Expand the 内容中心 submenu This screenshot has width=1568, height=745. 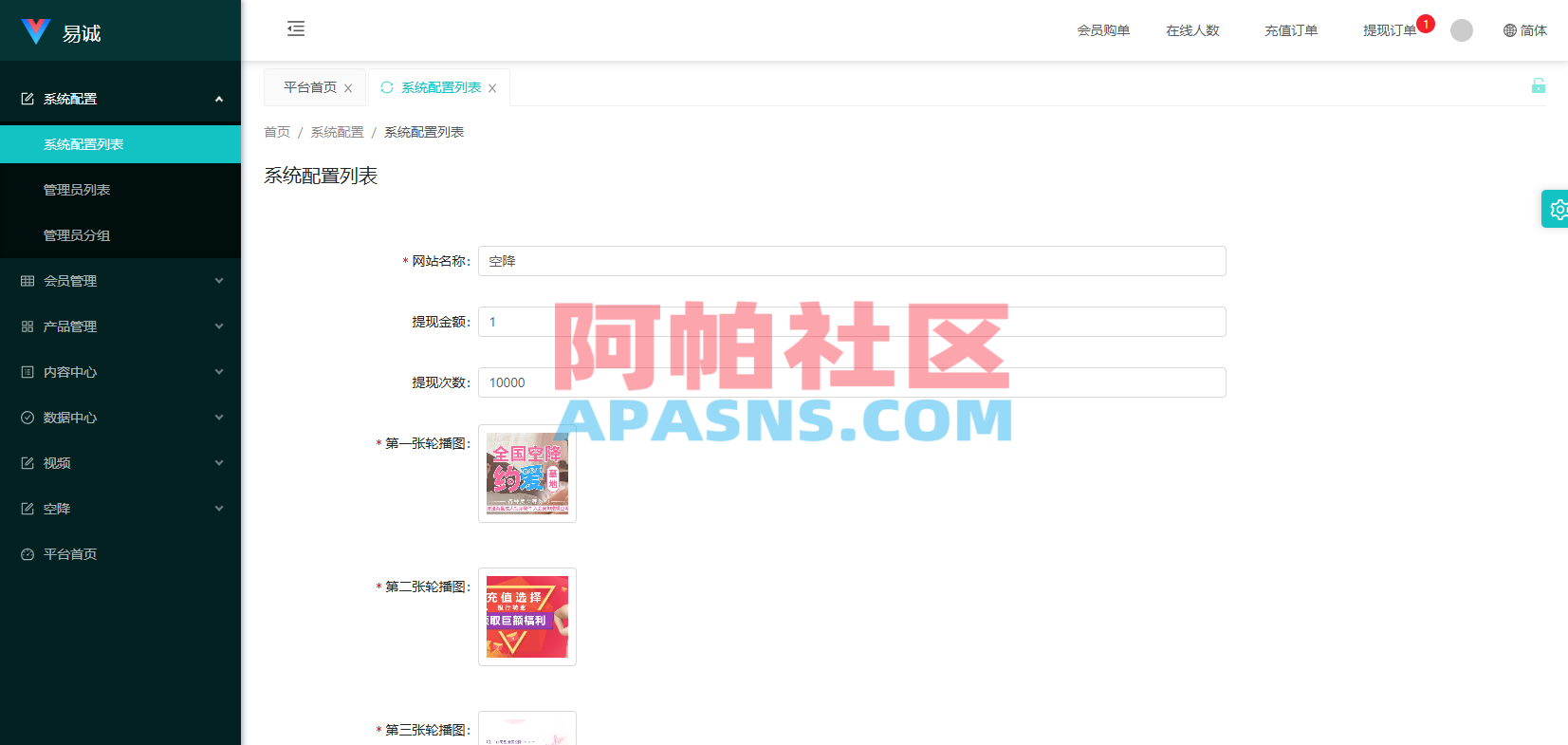pyautogui.click(x=219, y=372)
